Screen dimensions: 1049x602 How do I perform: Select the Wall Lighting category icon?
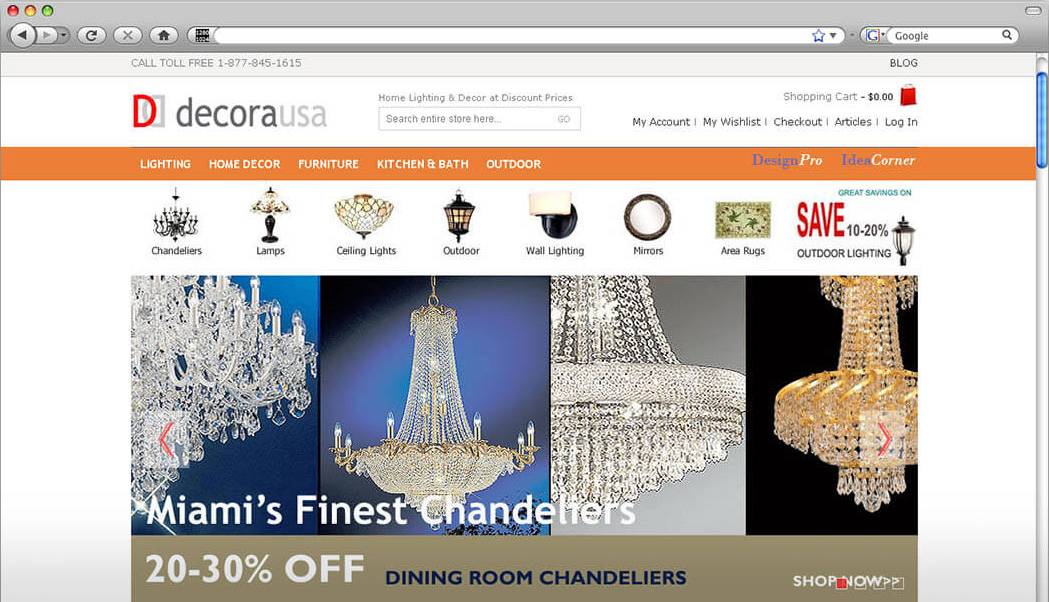click(x=553, y=215)
